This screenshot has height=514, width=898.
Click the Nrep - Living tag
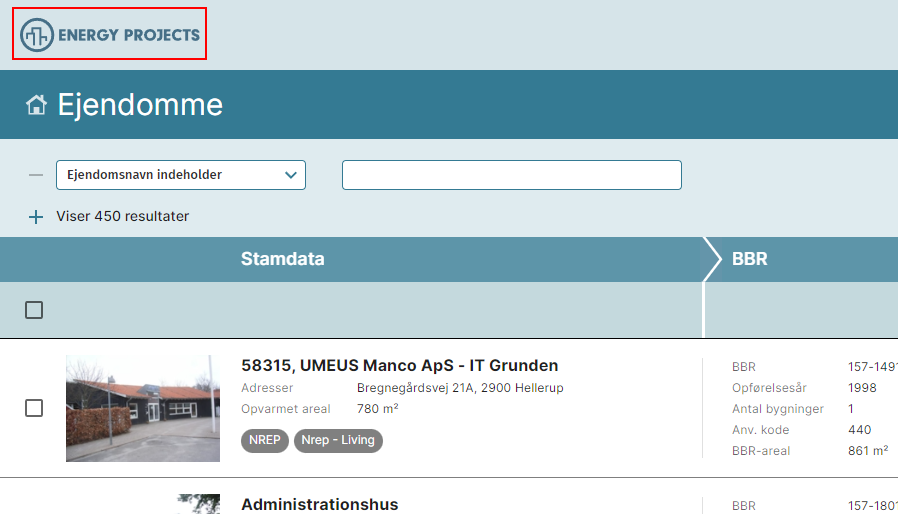[x=338, y=440]
